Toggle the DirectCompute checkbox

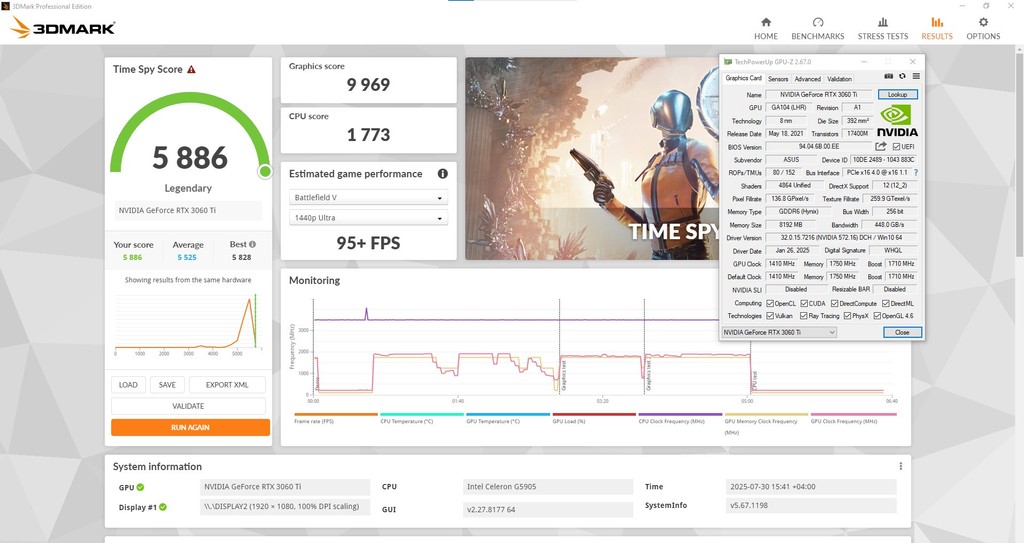(x=834, y=303)
